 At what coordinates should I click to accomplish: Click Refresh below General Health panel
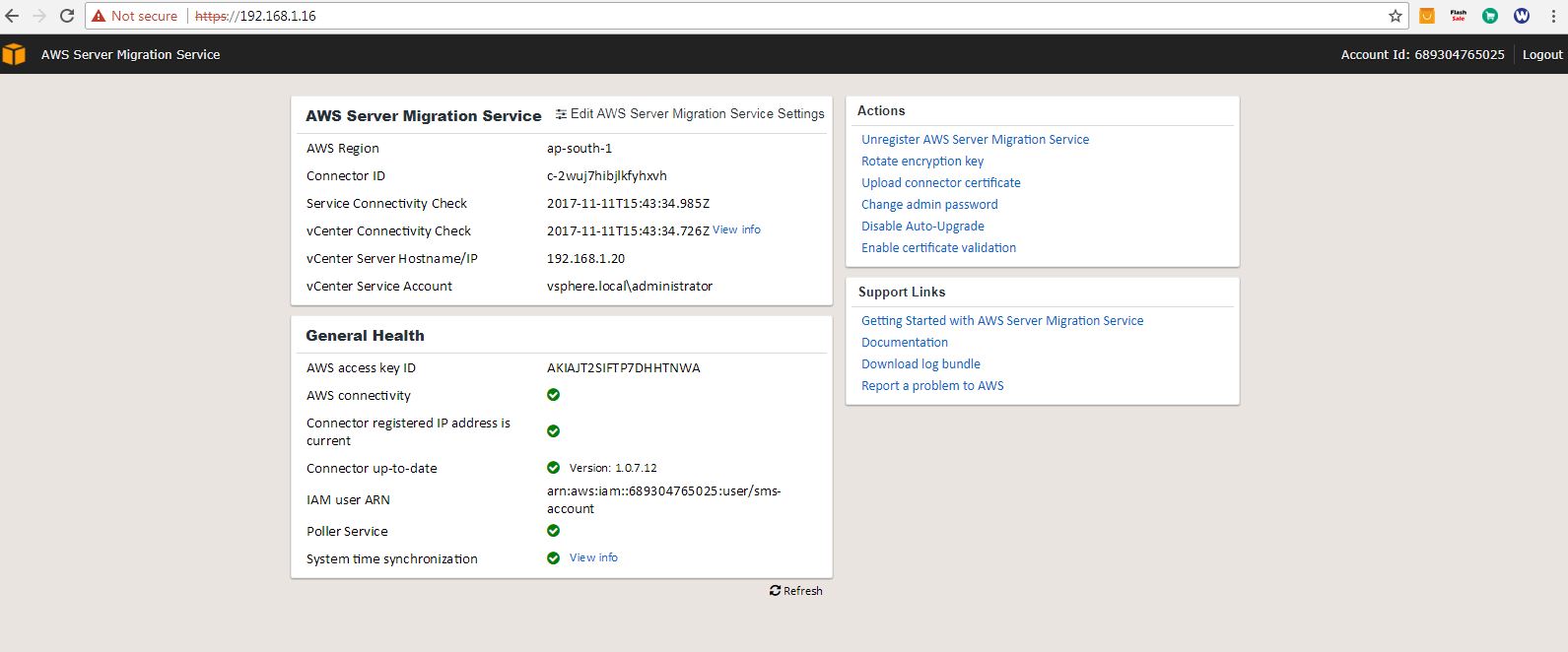[795, 591]
